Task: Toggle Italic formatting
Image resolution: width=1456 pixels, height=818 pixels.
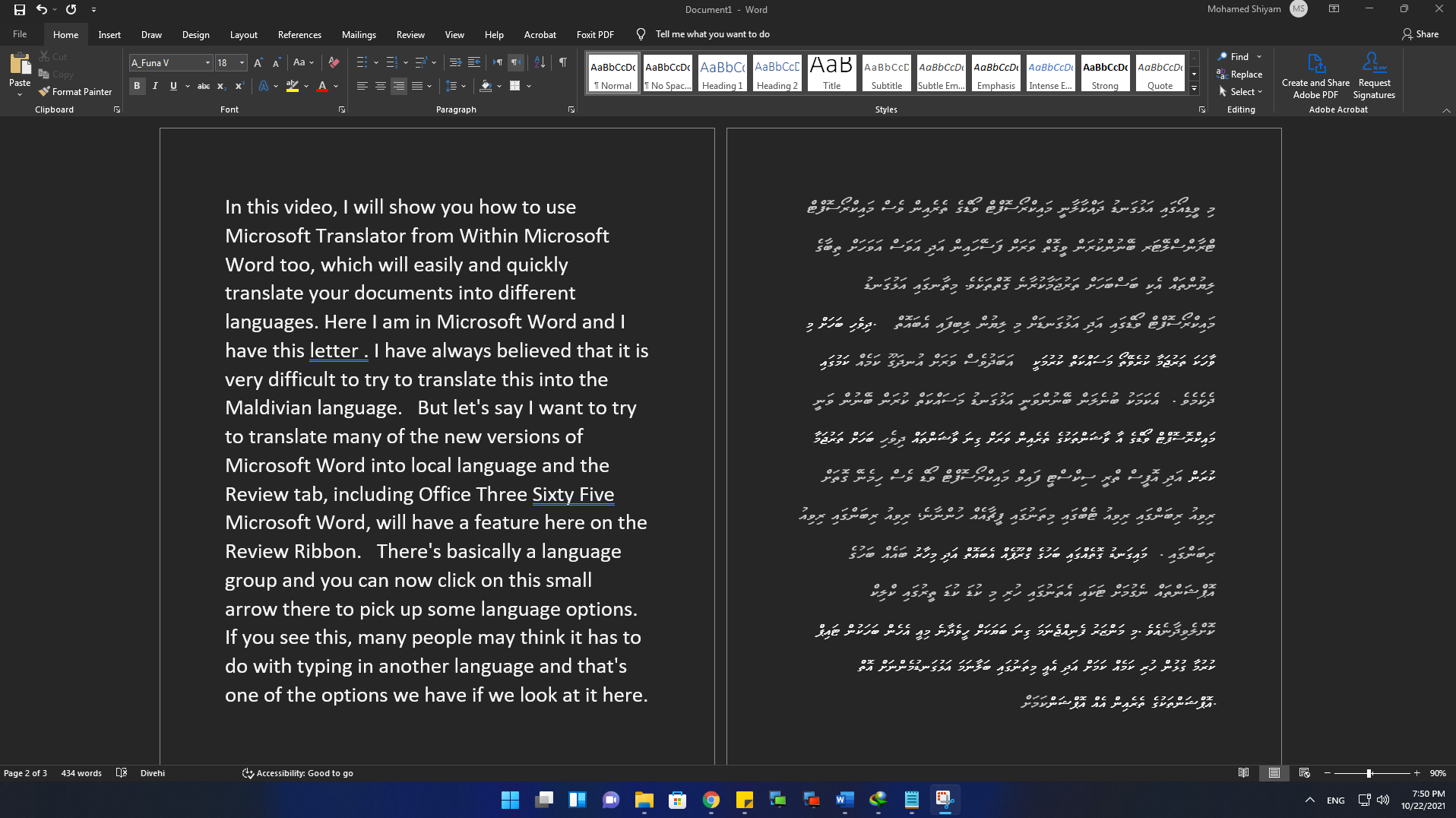Action: [x=155, y=87]
